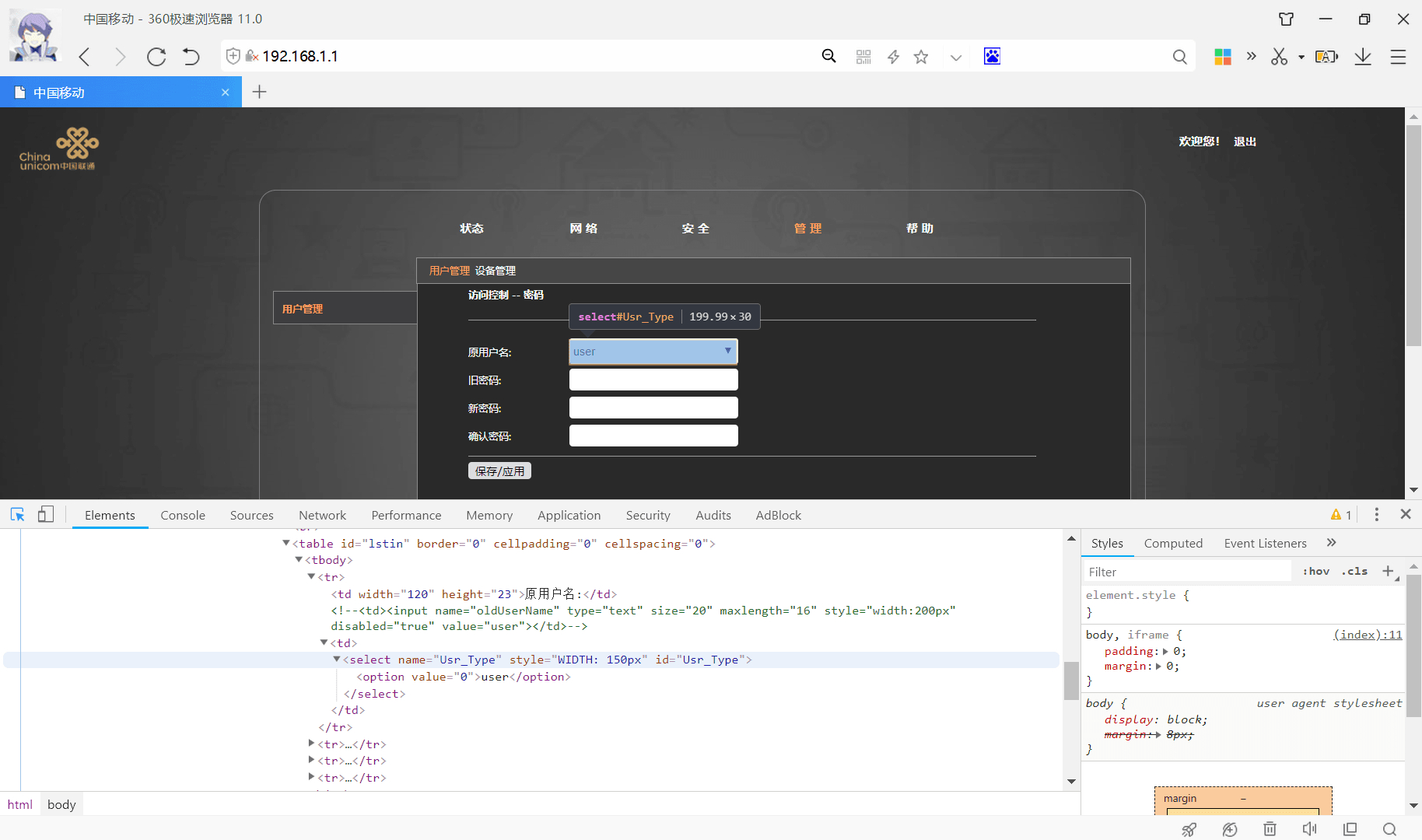Screen dimensions: 1422x840
Task: Switch to the Console tab
Action: pyautogui.click(x=183, y=516)
